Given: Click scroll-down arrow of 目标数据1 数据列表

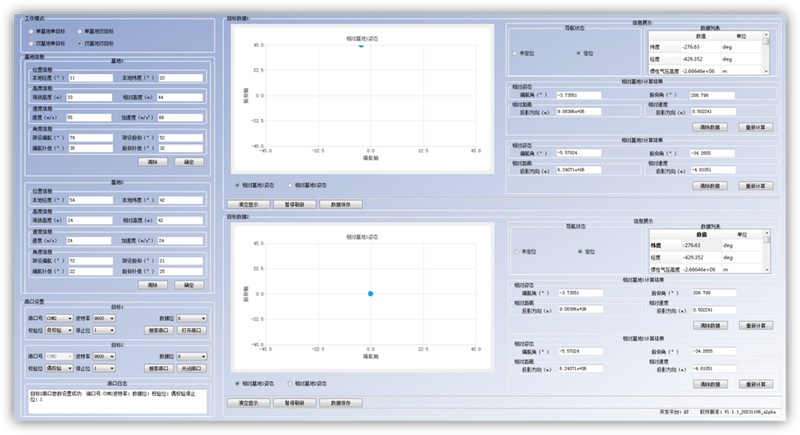Looking at the screenshot, I should 766,72.
